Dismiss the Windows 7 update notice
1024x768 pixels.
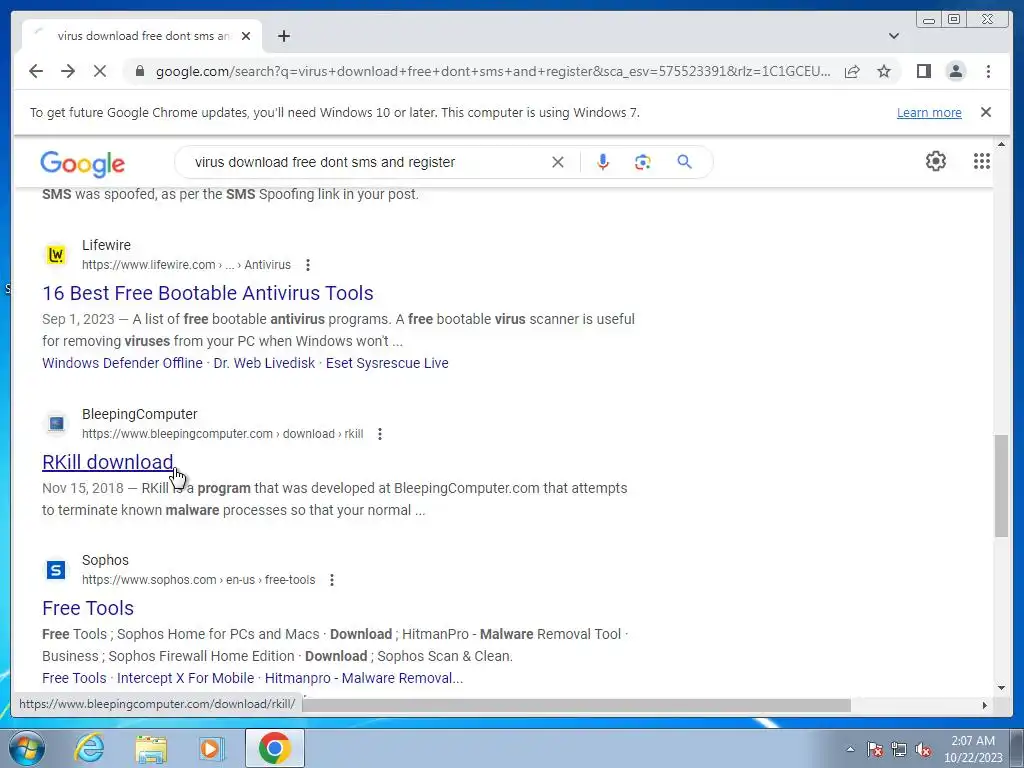point(986,112)
